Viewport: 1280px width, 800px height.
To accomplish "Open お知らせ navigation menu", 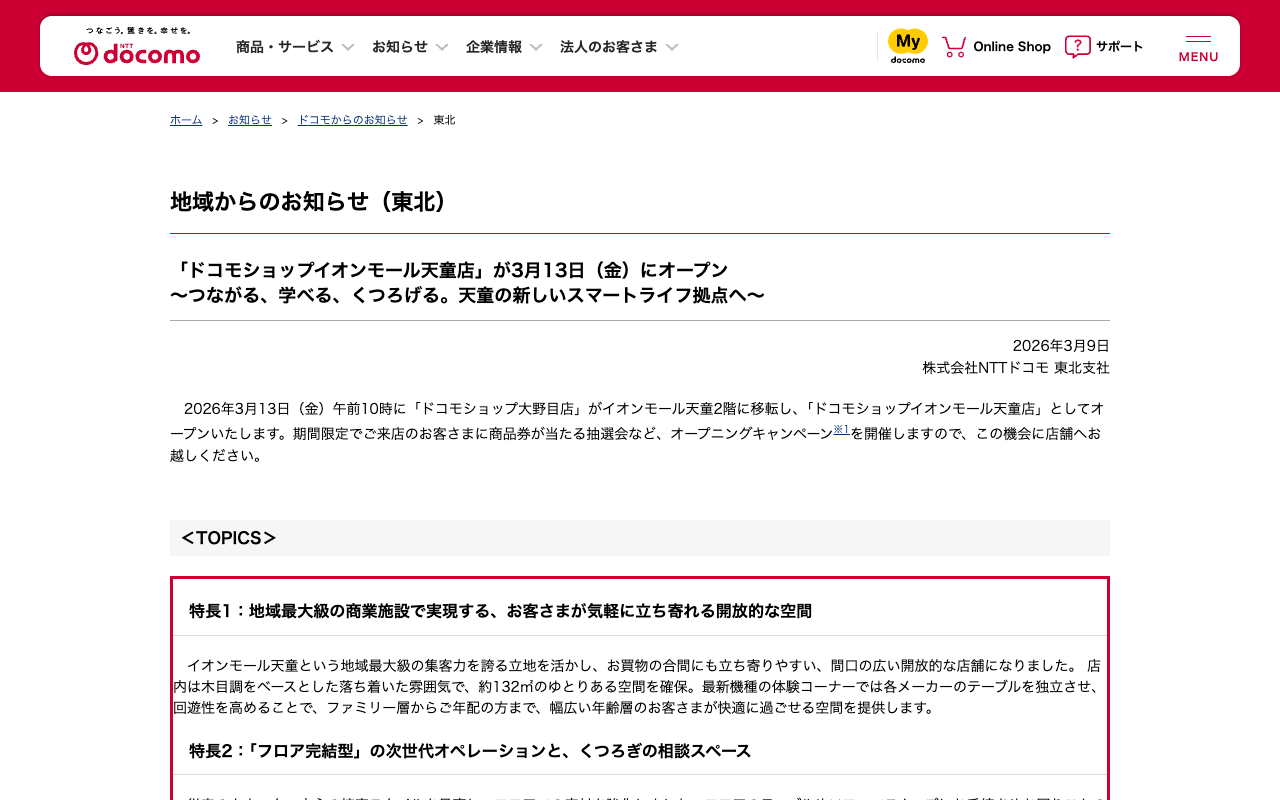I will coord(400,47).
